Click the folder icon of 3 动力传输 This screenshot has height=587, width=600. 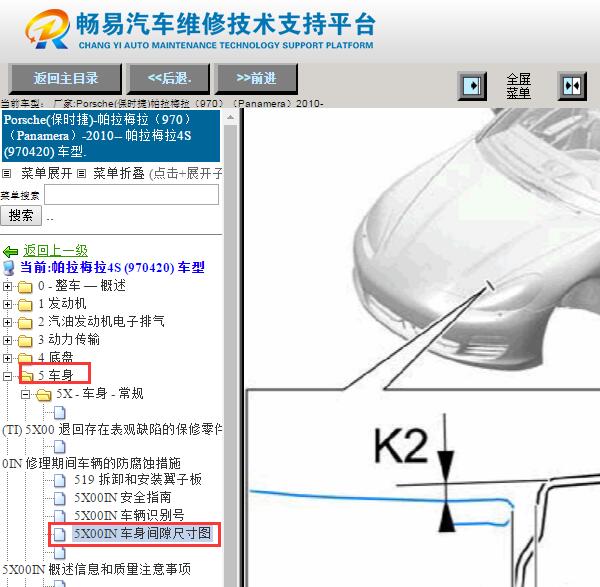pyautogui.click(x=25, y=341)
